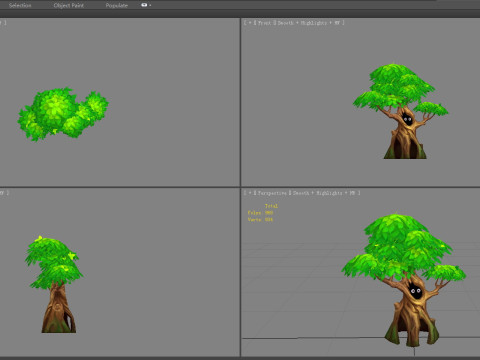Click the yellow Total statistics heading
Viewport: 480px width, 360px height.
coord(271,206)
